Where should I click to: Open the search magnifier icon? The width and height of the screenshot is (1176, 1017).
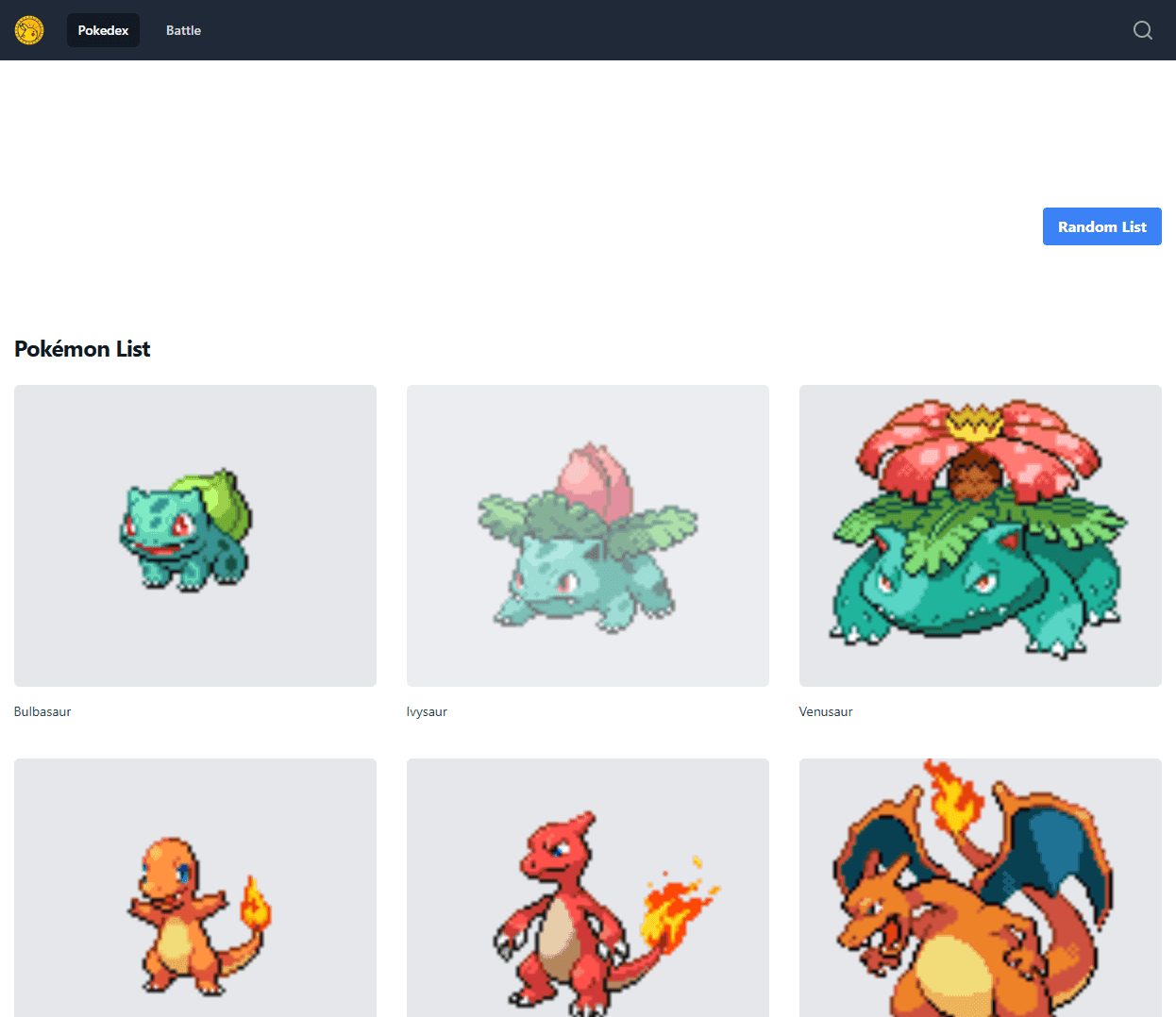click(1142, 30)
